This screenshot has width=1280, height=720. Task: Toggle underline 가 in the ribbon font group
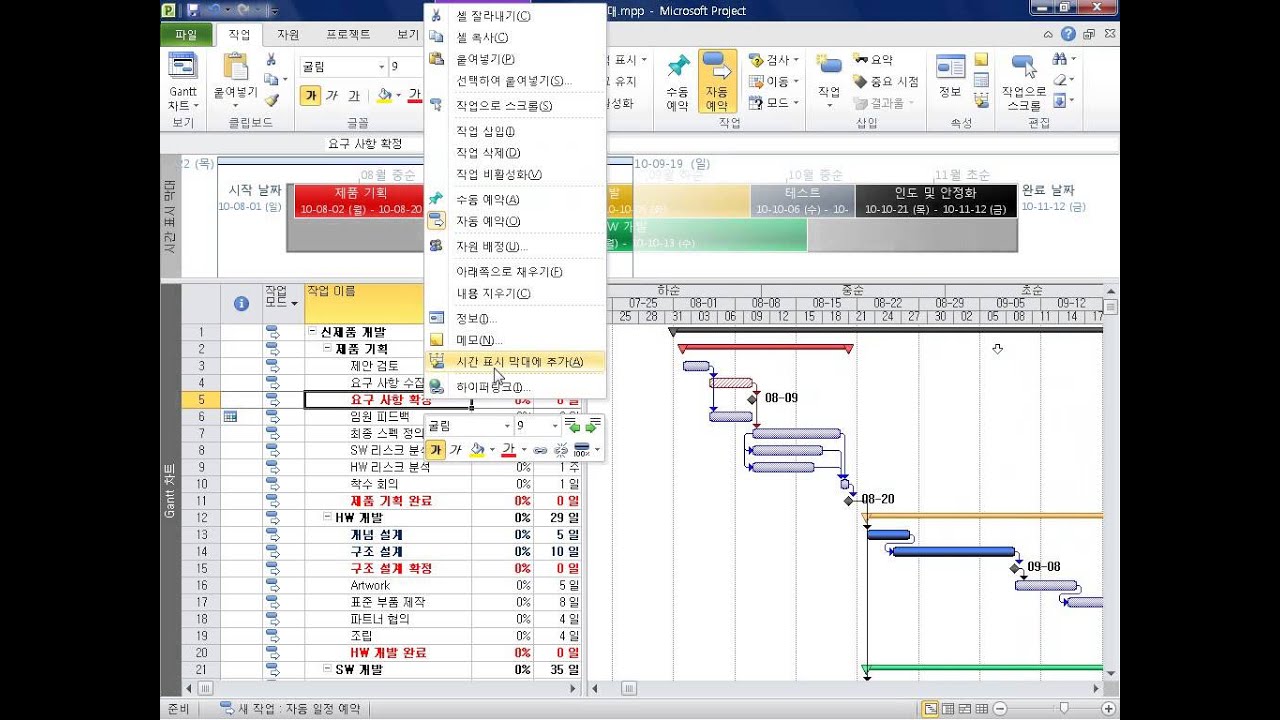point(355,96)
